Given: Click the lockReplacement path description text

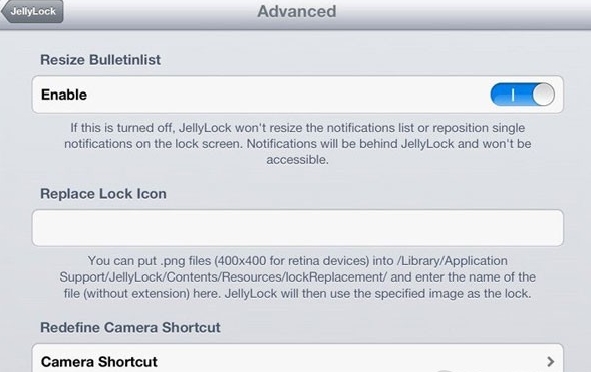Looking at the screenshot, I should click(297, 277).
